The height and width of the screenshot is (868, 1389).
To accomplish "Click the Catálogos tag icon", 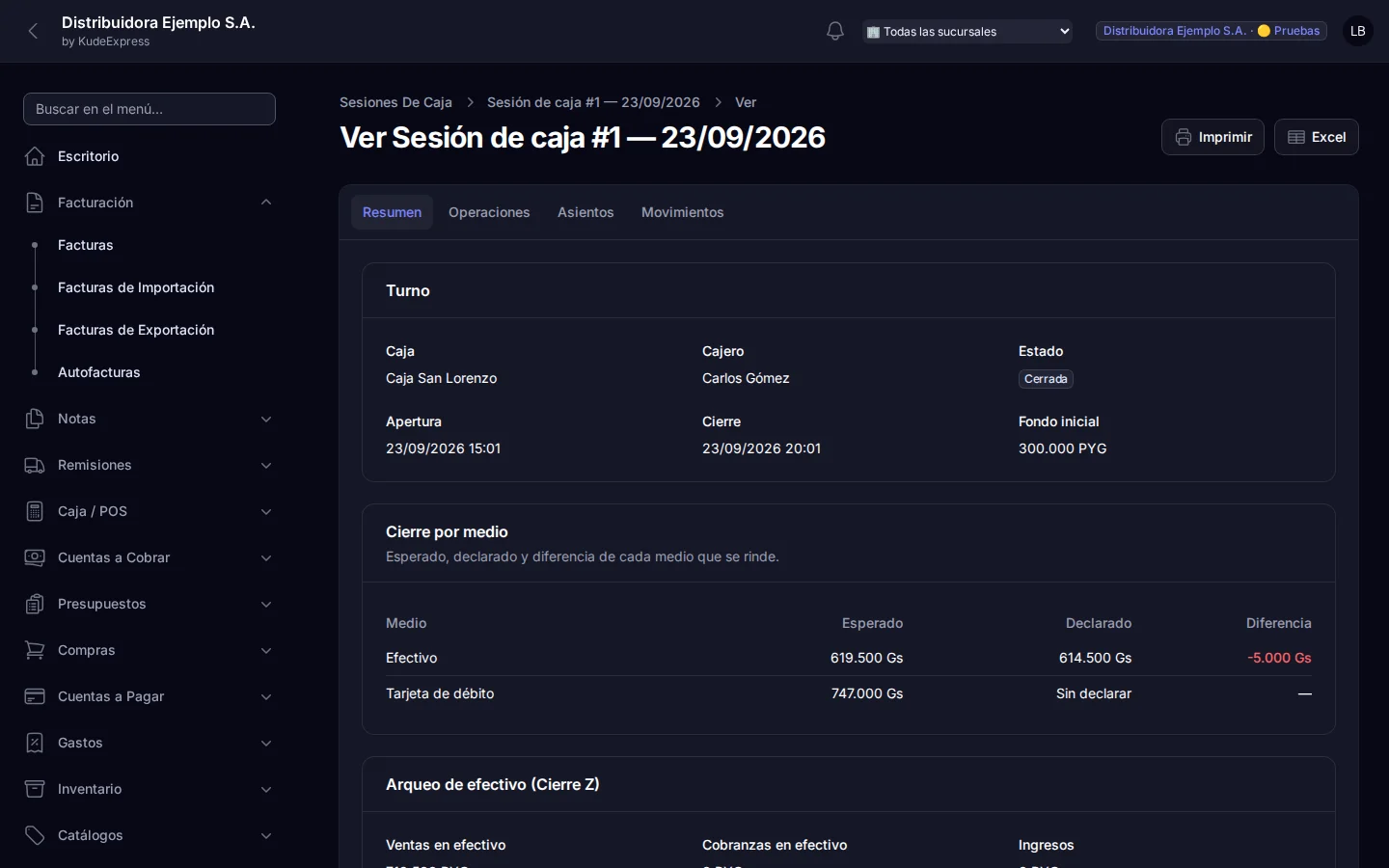I will (35, 835).
